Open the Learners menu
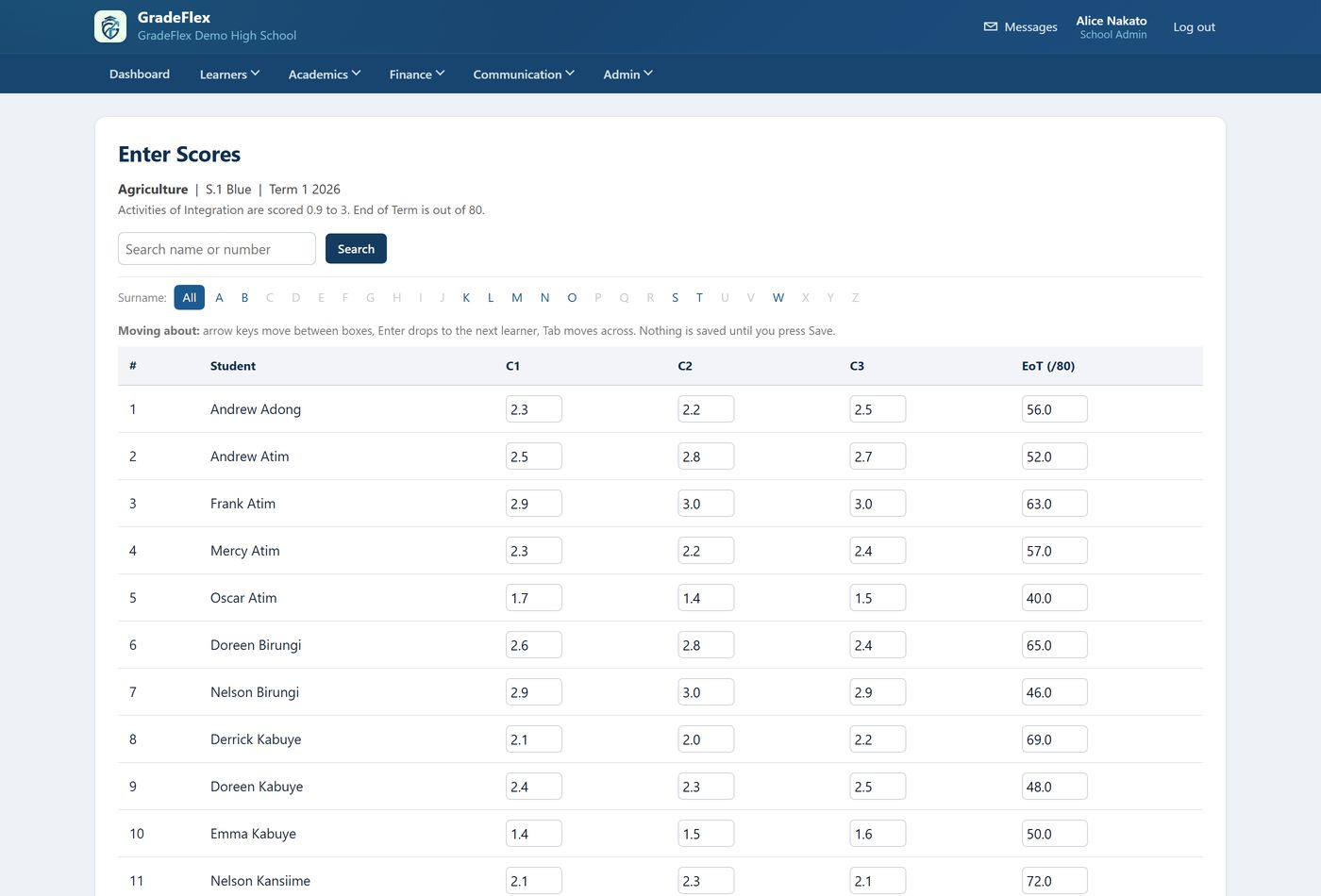 click(229, 74)
